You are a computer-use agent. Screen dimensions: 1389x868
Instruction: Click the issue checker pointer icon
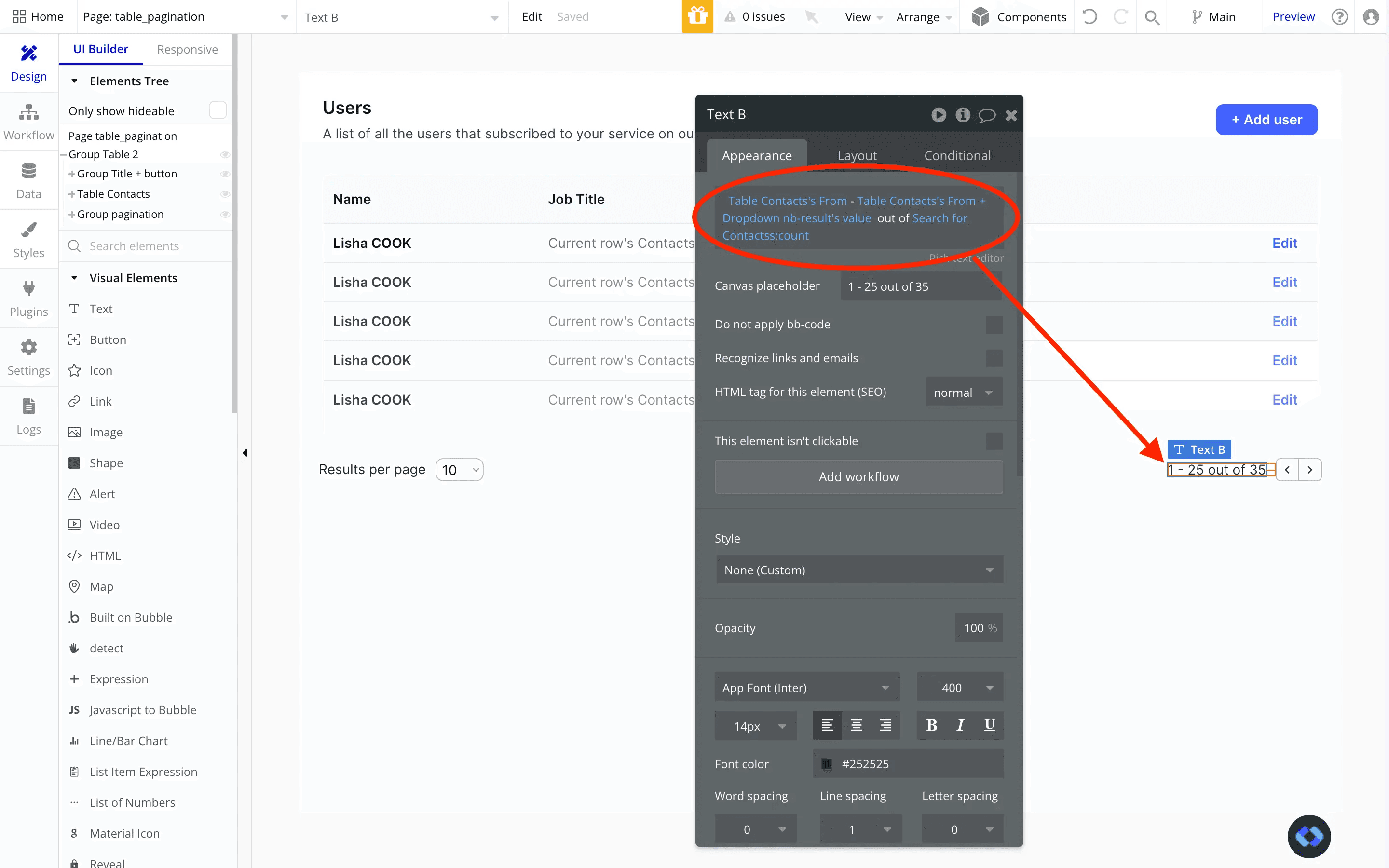(811, 17)
